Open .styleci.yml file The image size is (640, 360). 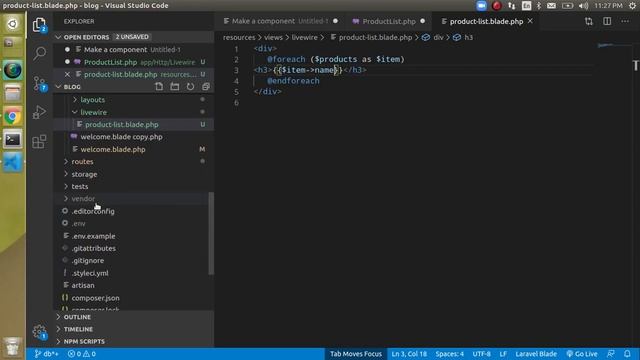(x=90, y=273)
